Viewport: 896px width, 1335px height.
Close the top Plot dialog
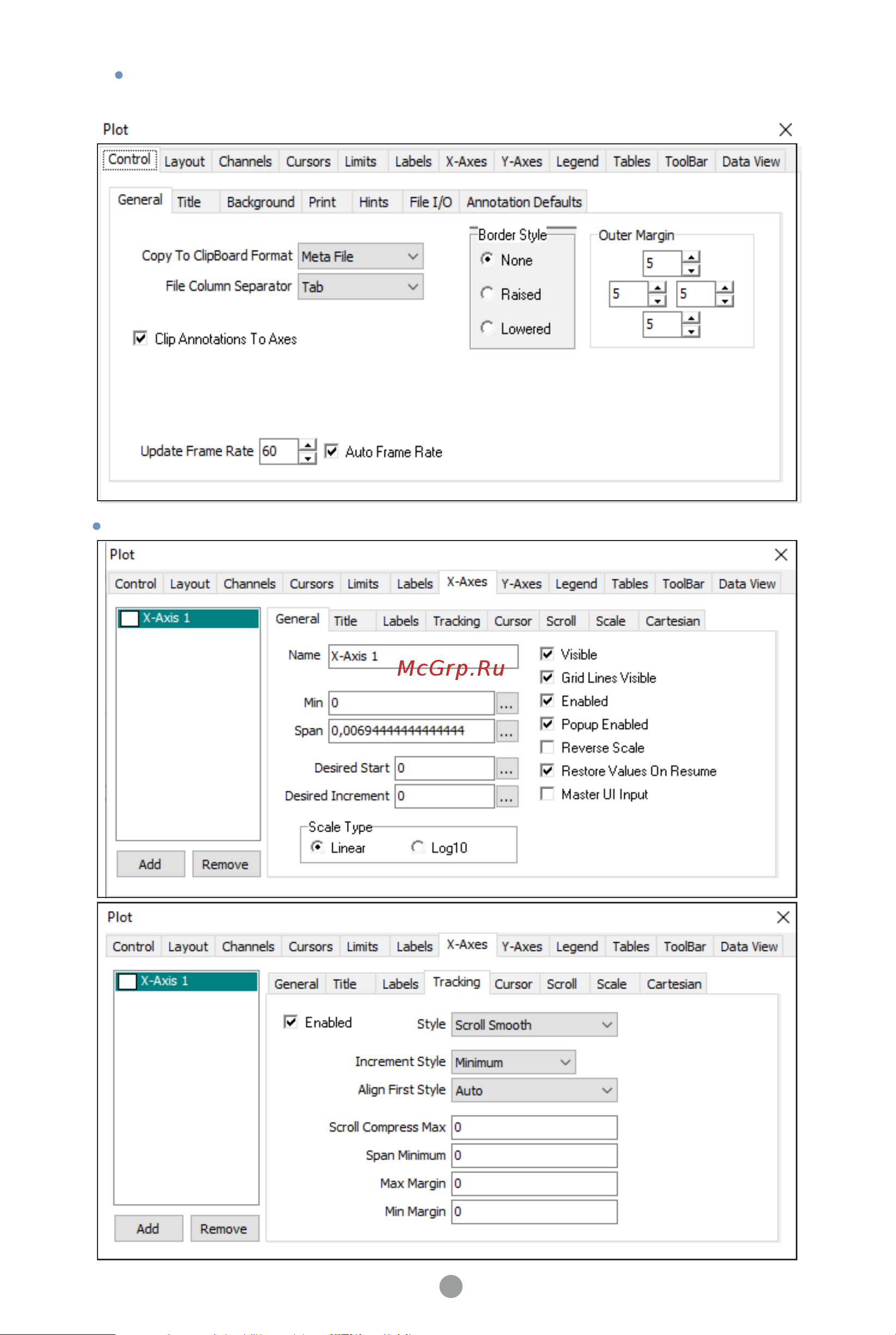pos(785,130)
